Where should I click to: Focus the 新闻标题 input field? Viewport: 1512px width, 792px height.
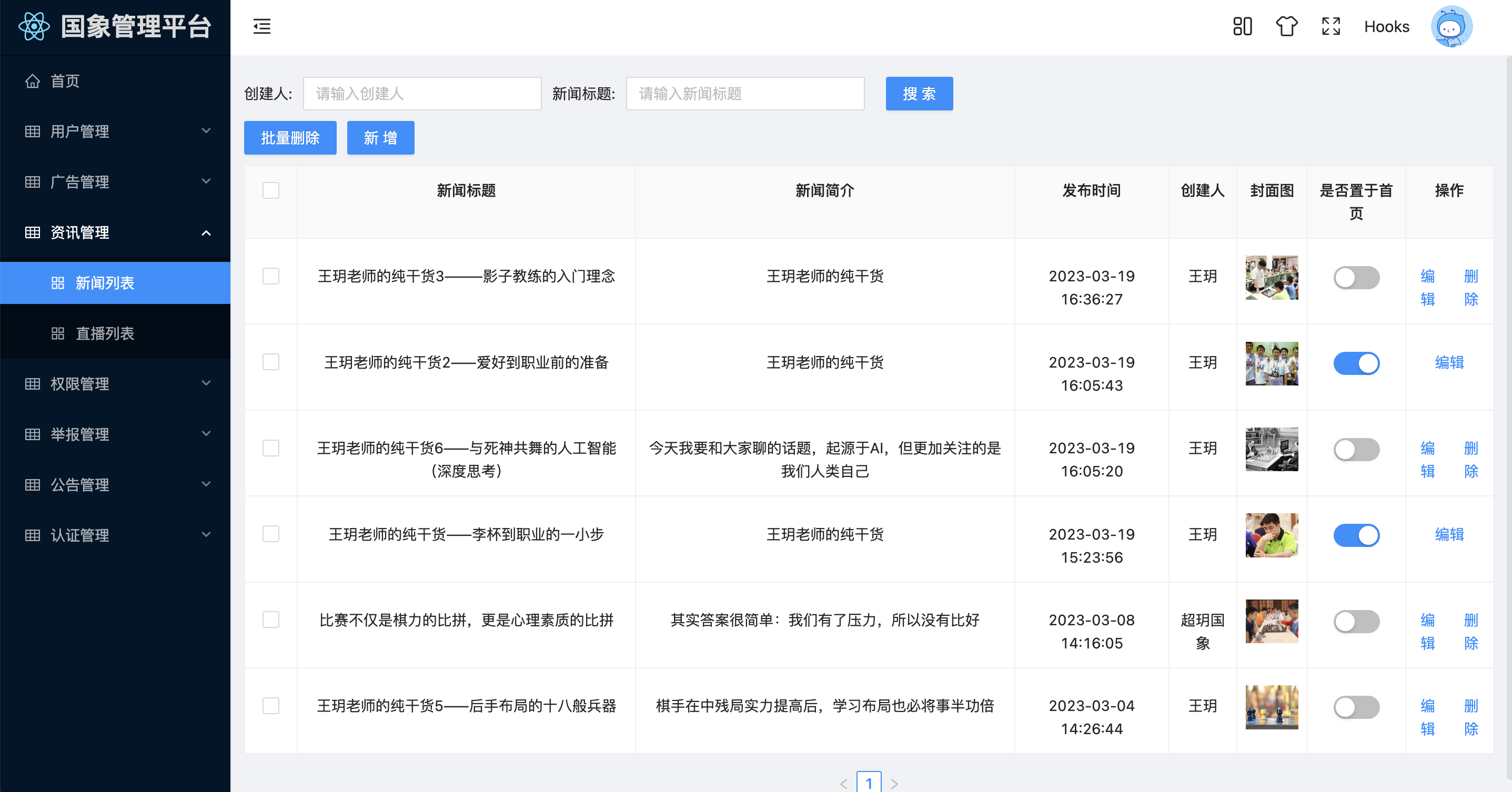(x=745, y=93)
